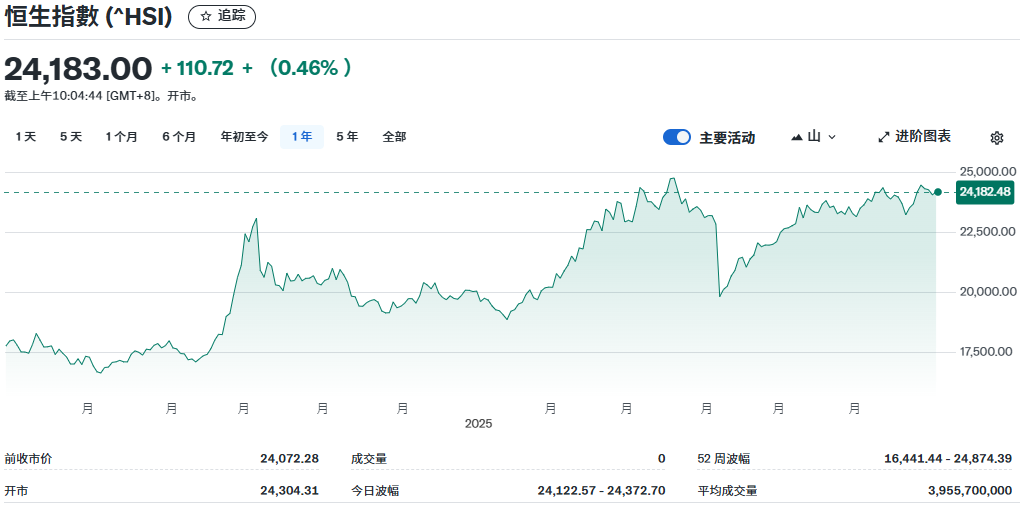Select the 1 天 range tab
The width and height of the screenshot is (1021, 505).
click(x=26, y=137)
